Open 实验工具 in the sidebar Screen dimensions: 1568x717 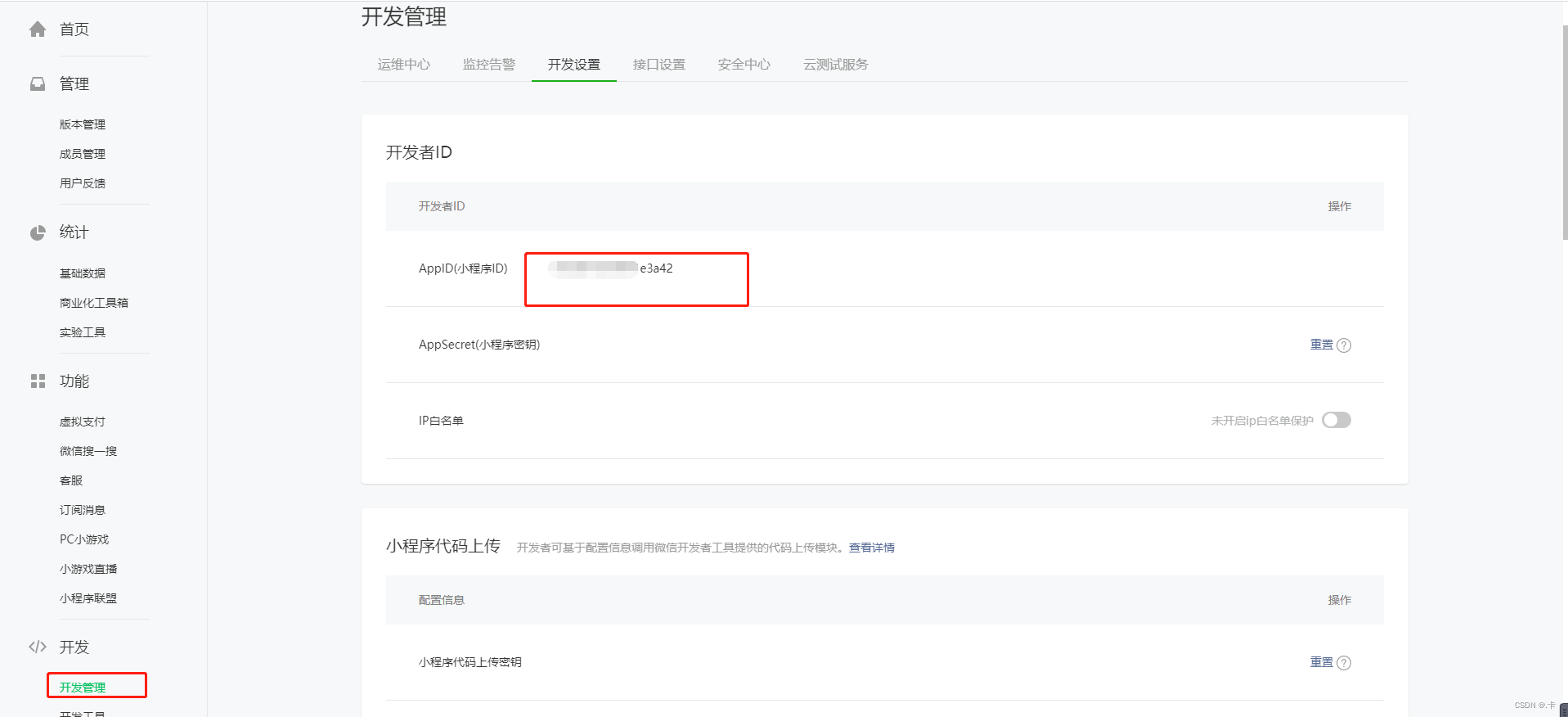83,332
